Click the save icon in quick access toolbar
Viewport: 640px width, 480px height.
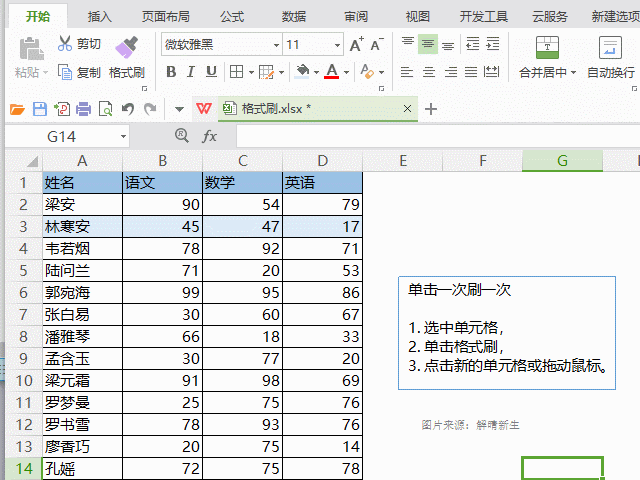[x=39, y=109]
